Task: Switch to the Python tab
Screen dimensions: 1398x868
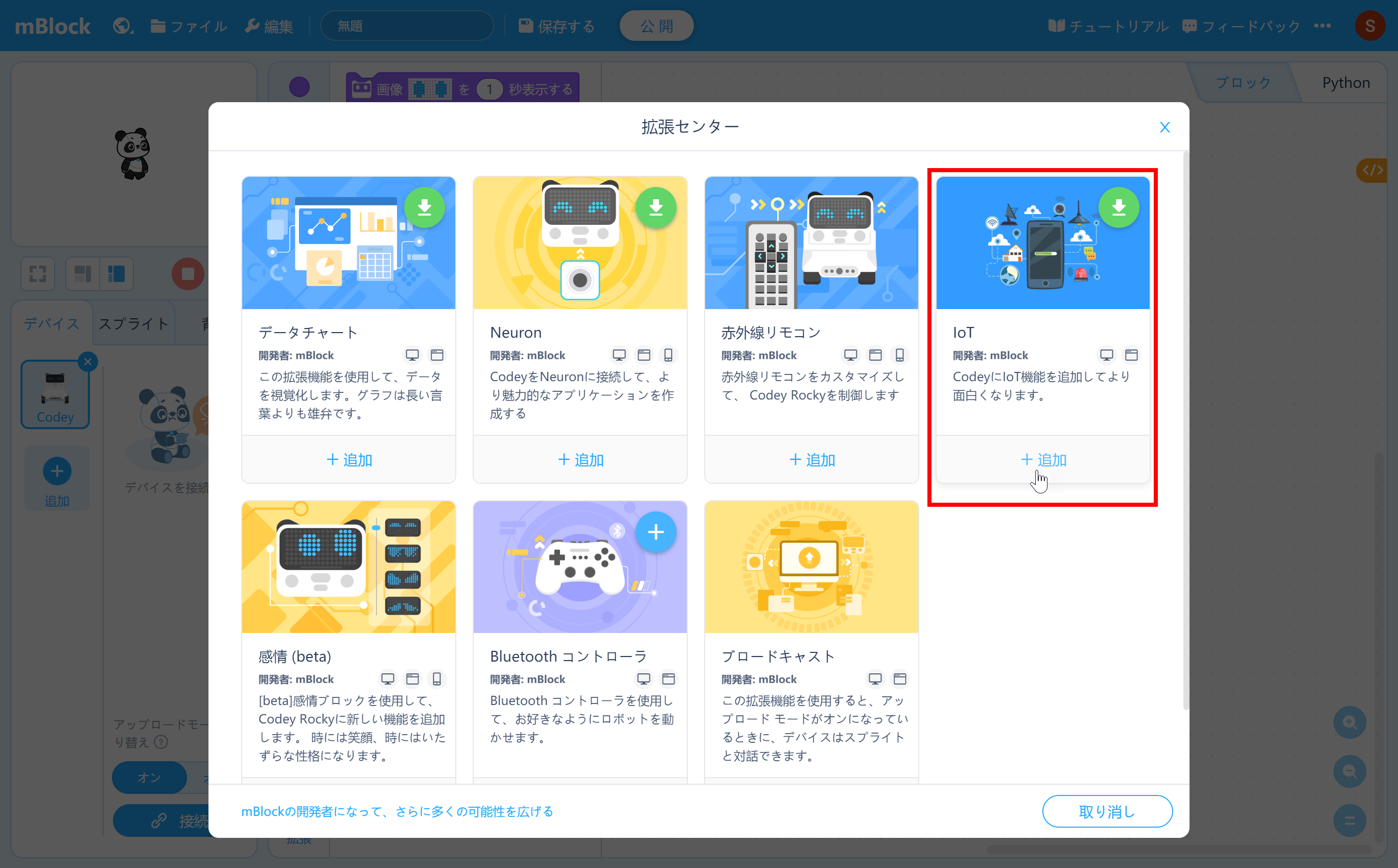Action: [x=1346, y=82]
